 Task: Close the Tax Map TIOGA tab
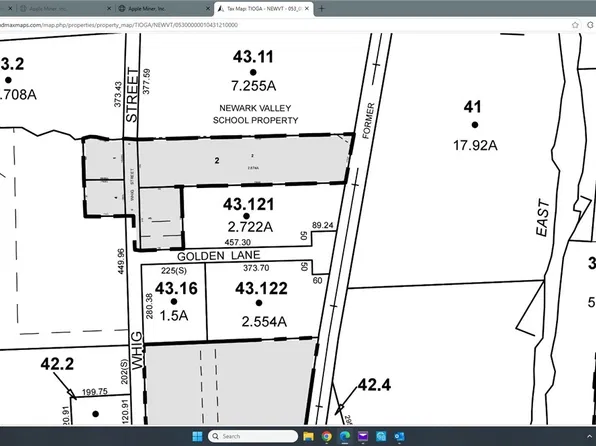pos(307,8)
